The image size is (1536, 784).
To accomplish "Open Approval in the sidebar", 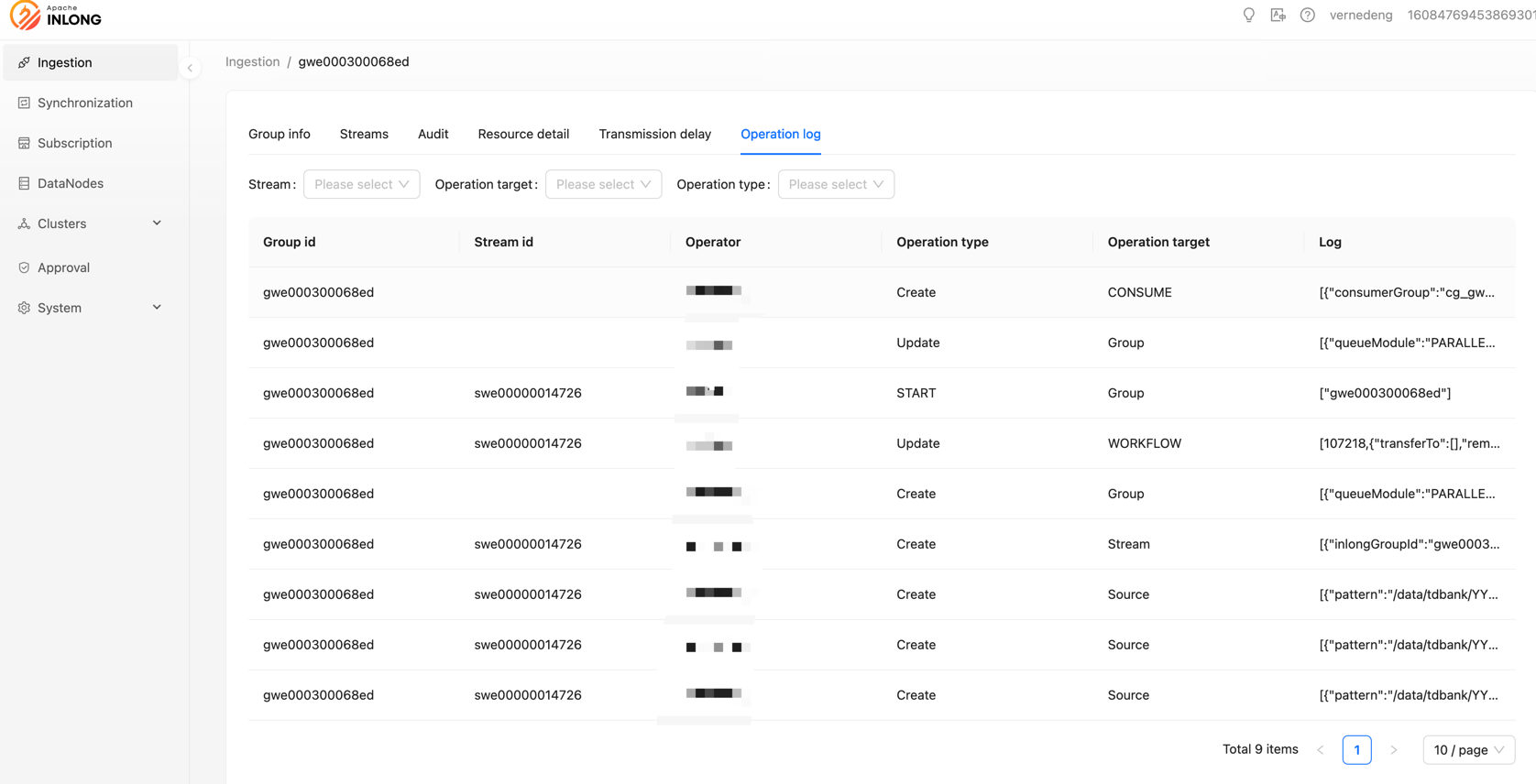I will click(x=63, y=267).
